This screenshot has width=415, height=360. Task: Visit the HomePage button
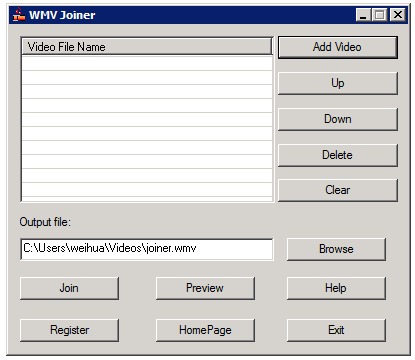pyautogui.click(x=205, y=330)
